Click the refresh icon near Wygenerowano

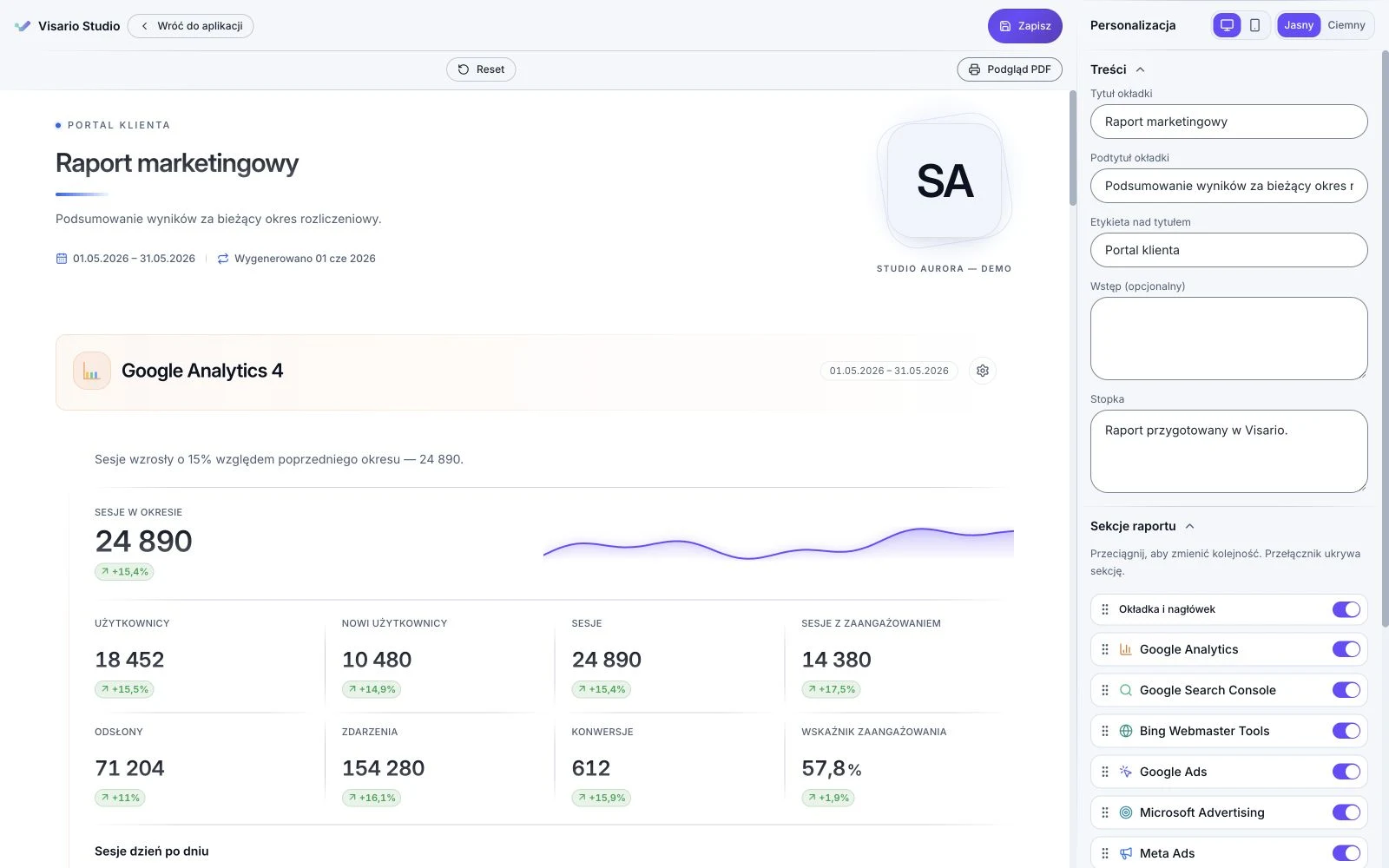tap(223, 259)
